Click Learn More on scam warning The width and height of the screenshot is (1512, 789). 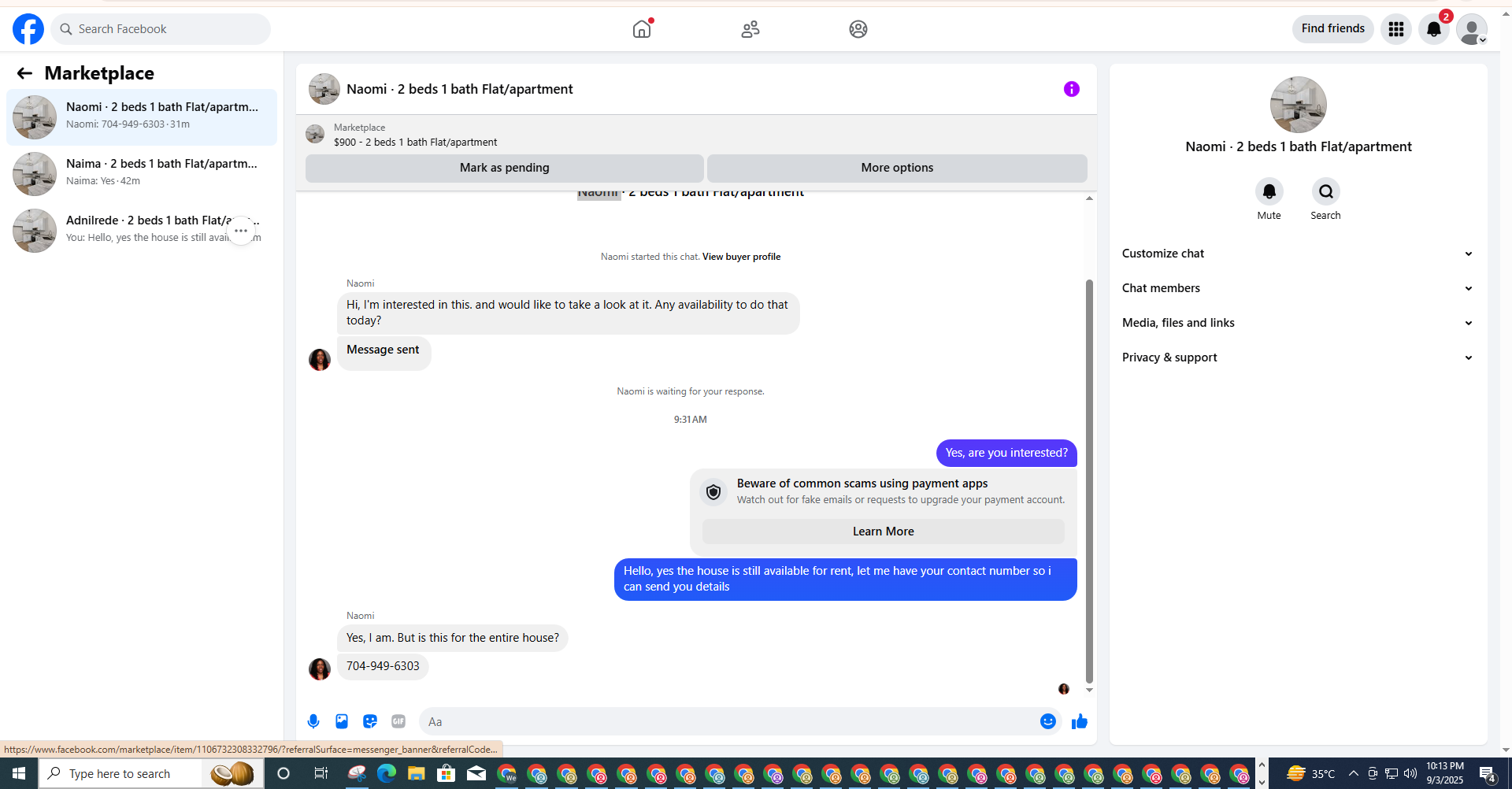(883, 532)
